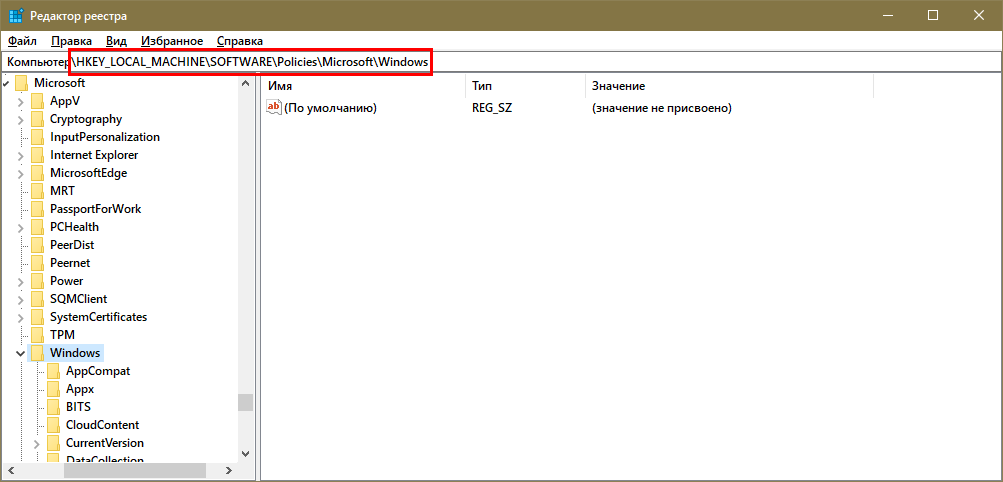Screen dimensions: 1003x482
Task: Collapse the Microsoft key node
Action: pos(6,83)
